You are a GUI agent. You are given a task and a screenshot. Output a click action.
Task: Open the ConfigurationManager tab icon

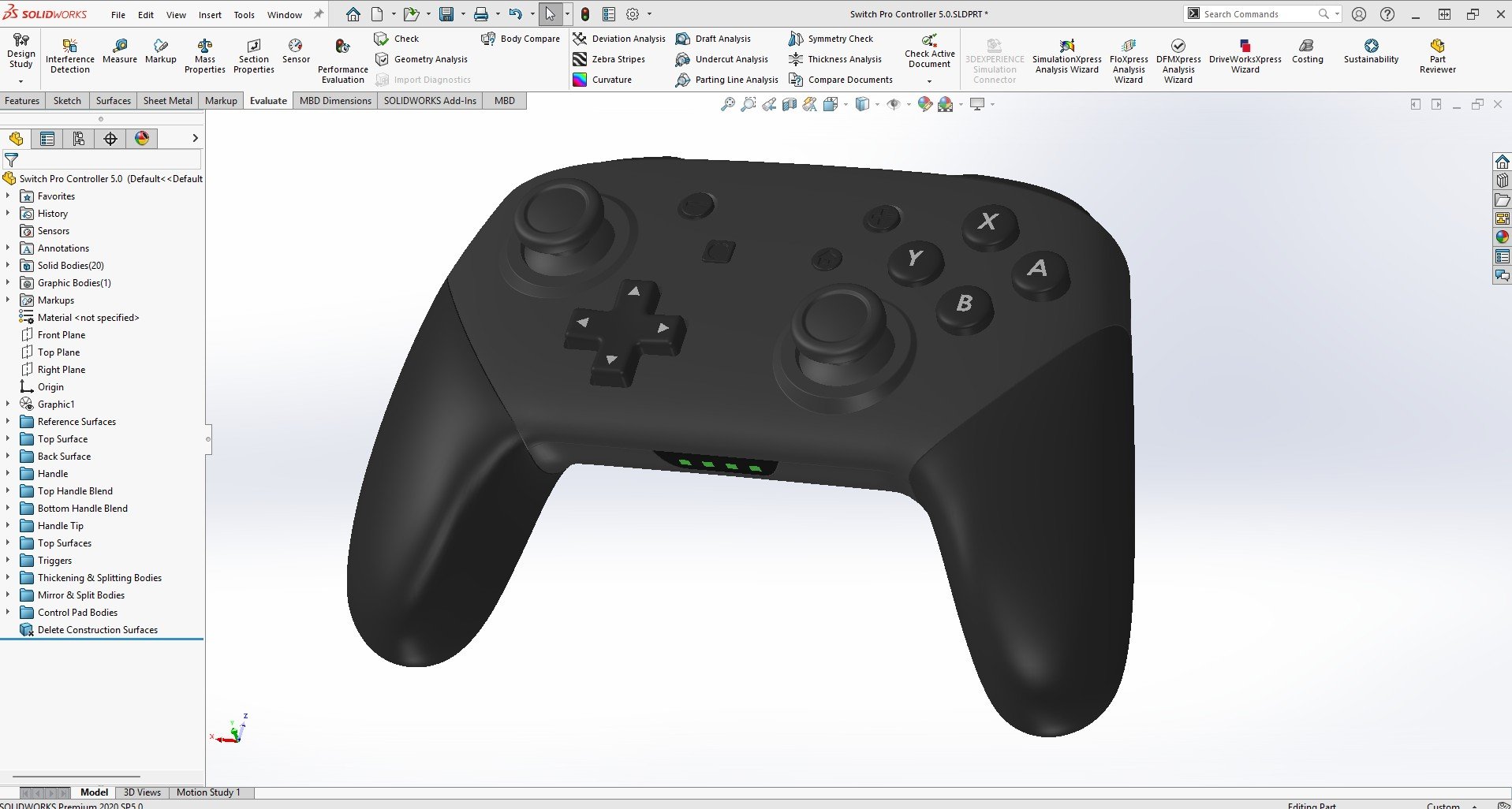[x=79, y=139]
